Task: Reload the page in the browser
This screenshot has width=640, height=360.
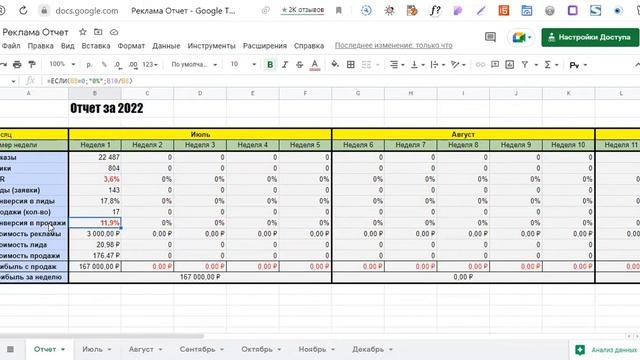Action: [23, 11]
